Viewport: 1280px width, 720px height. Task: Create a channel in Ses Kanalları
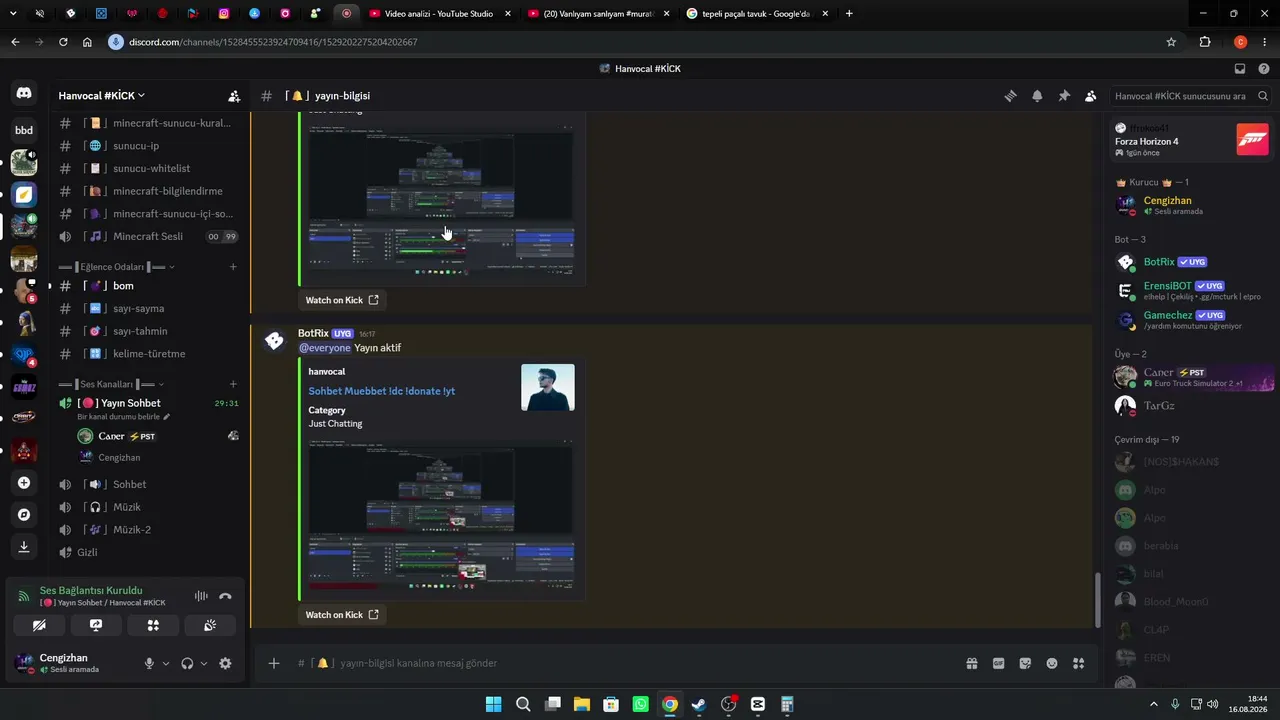point(233,384)
